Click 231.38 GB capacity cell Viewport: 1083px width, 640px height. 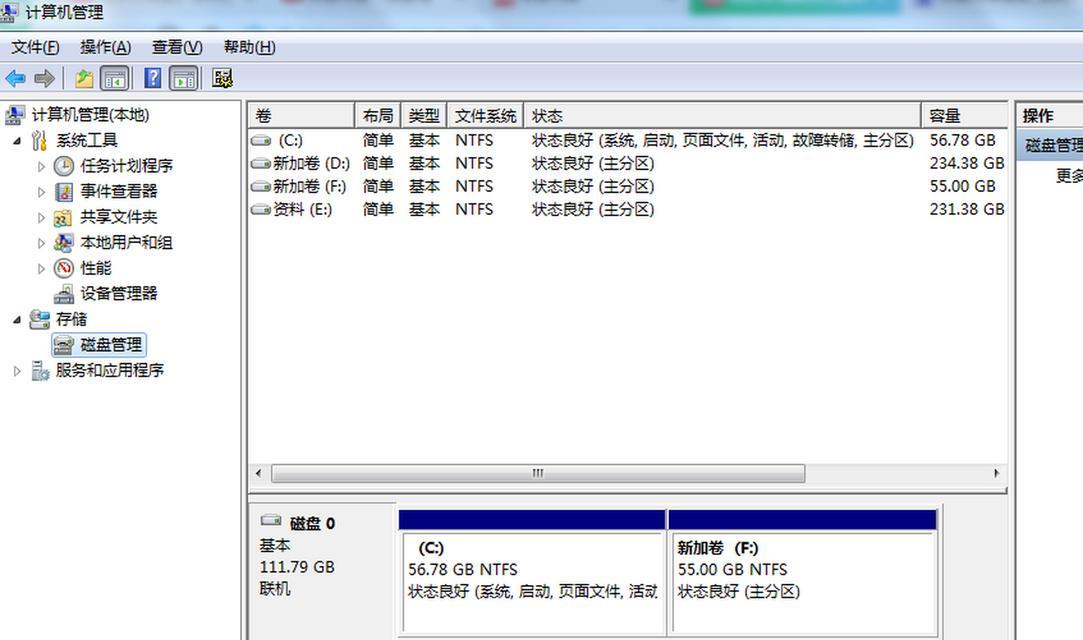966,209
